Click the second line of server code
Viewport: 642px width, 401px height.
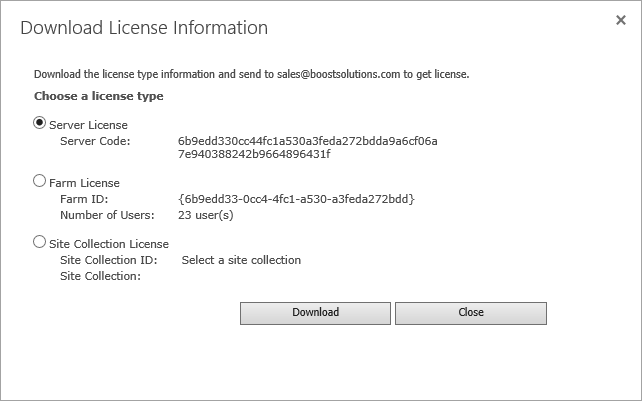pyautogui.click(x=254, y=155)
